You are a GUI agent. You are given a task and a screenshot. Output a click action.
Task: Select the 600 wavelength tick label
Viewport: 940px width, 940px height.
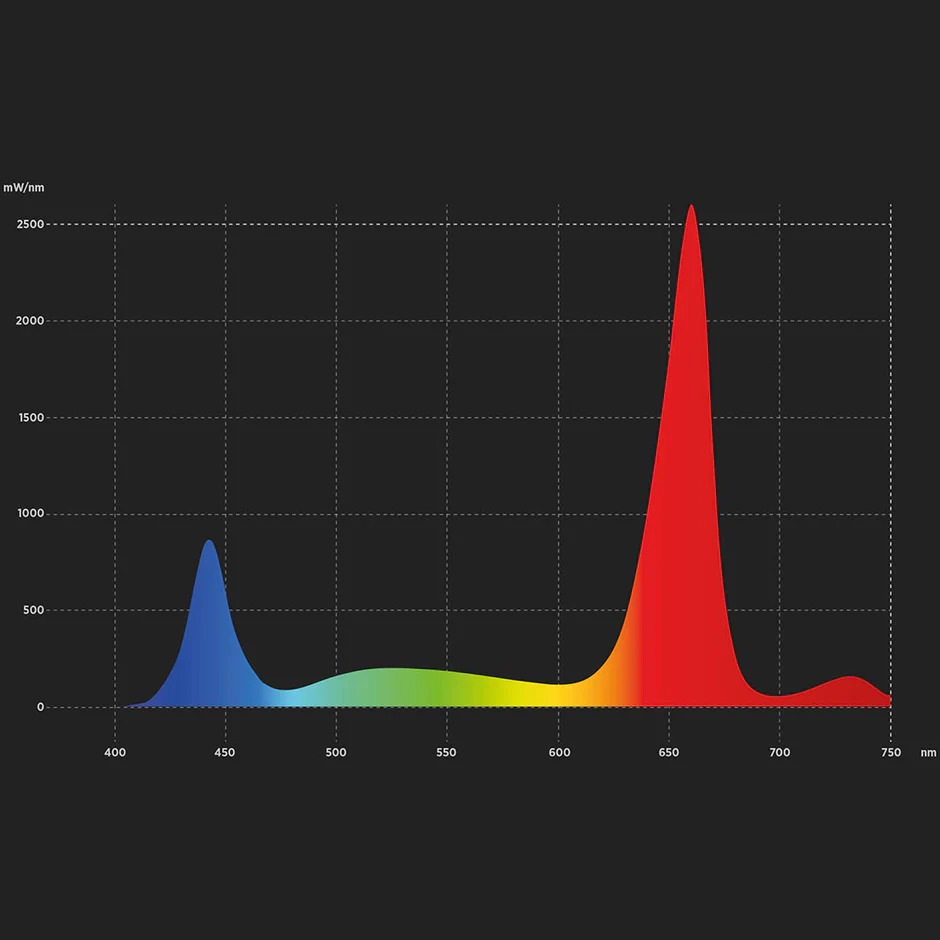558,752
